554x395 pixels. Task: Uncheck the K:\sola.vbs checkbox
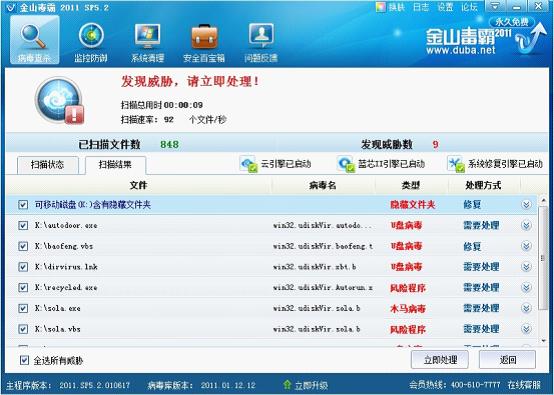[23, 329]
